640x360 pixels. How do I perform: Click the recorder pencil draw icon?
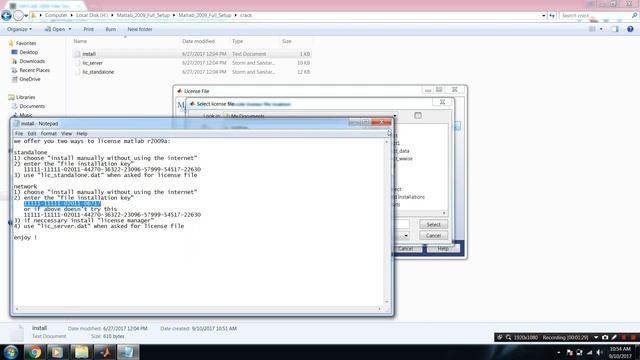point(614,337)
